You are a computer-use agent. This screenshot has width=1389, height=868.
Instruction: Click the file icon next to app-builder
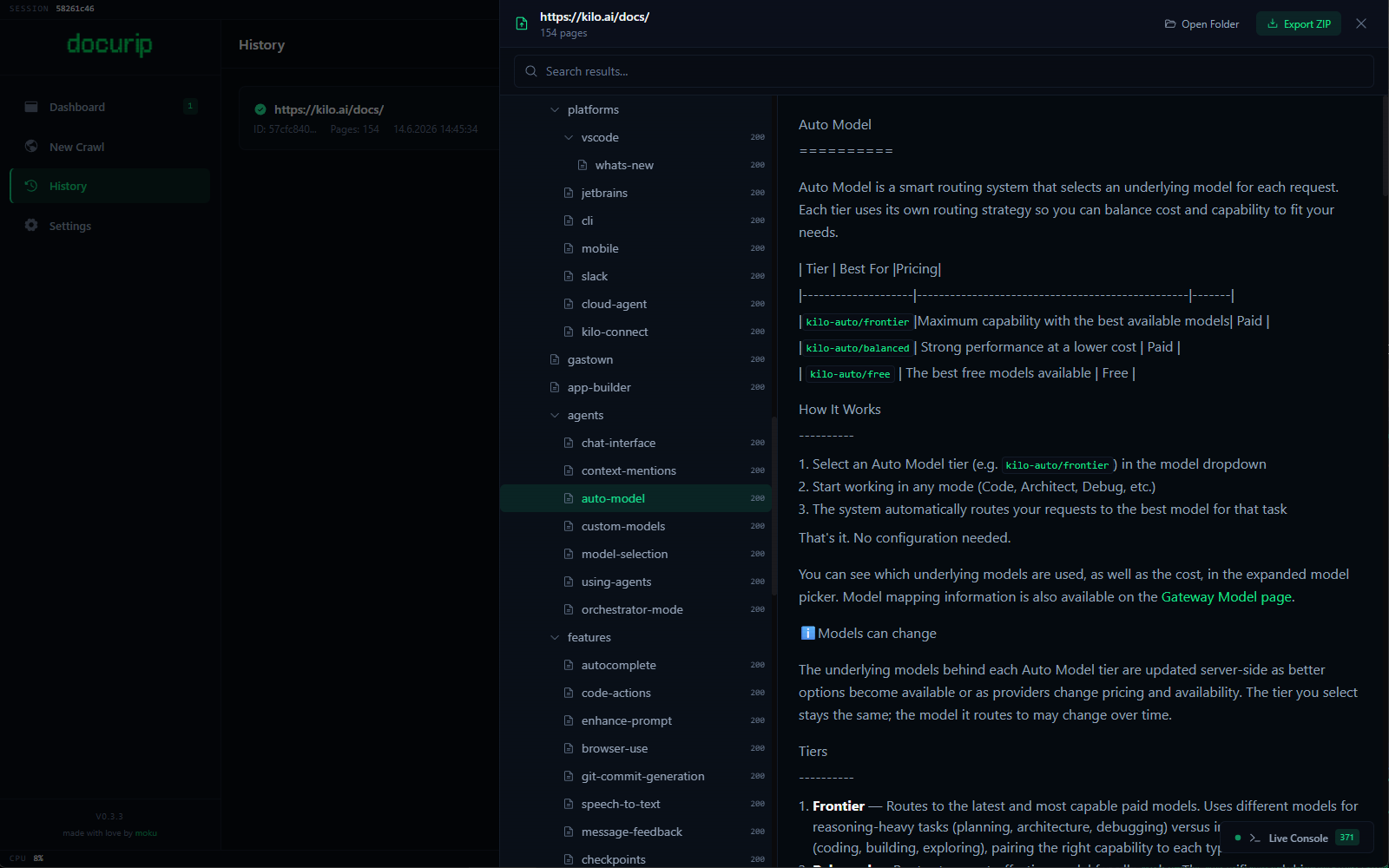tap(555, 387)
